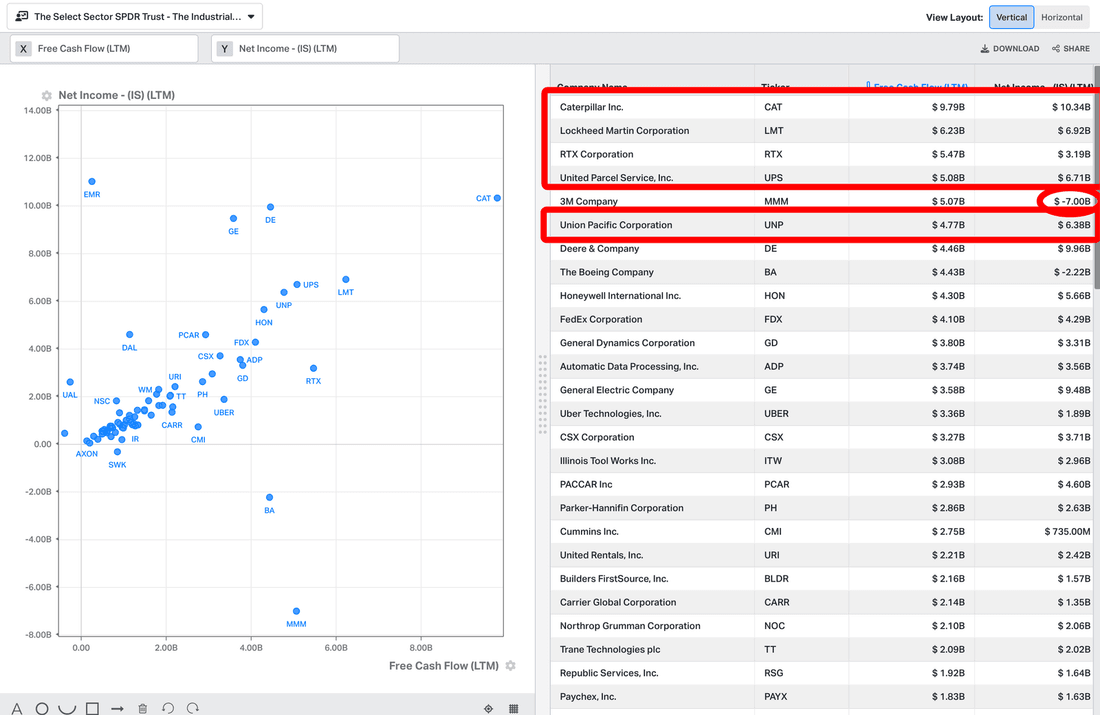The width and height of the screenshot is (1100, 715).
Task: Select Deere & Company in table
Action: pos(599,248)
